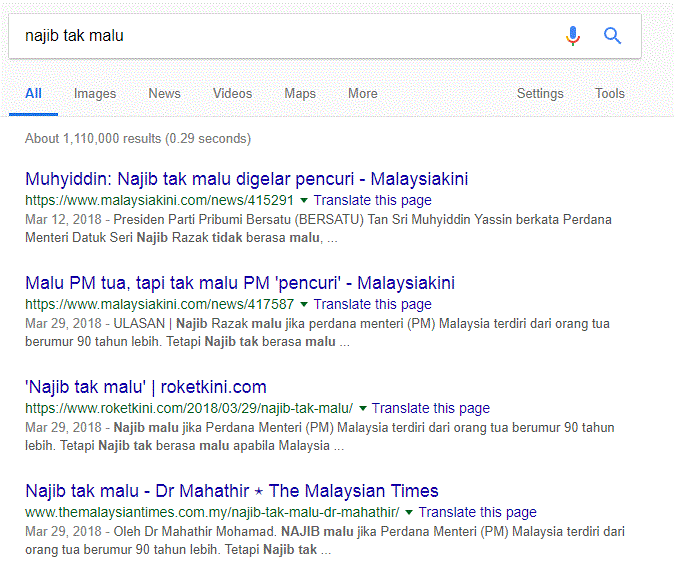
Task: Expand dropdown arrow next to themalaysiantimes.com.my URL
Action: coord(409,513)
